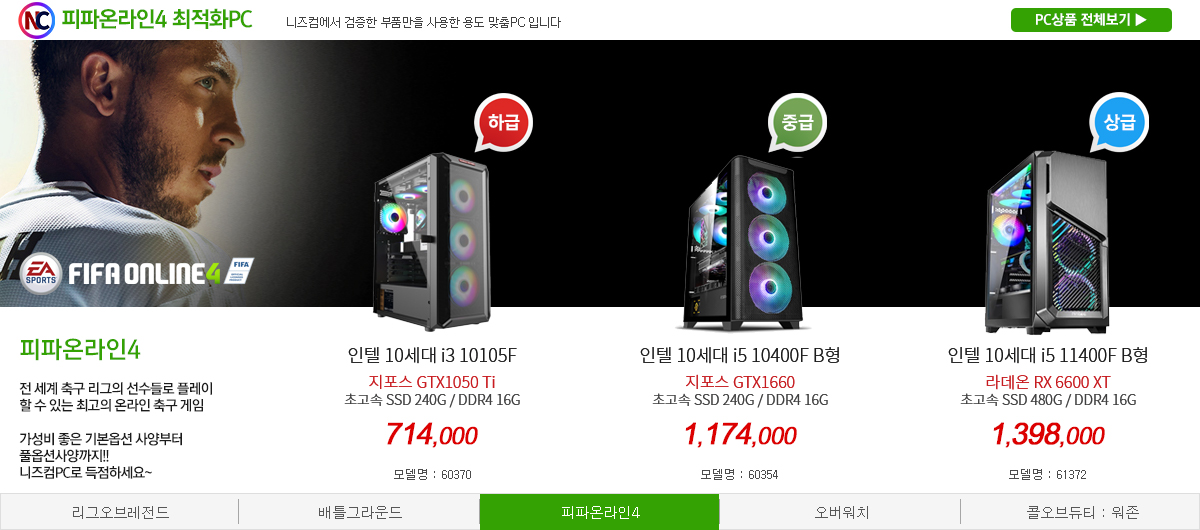The width and height of the screenshot is (1200, 530).
Task: Switch to 배틀그라운드 tab
Action: pos(360,512)
